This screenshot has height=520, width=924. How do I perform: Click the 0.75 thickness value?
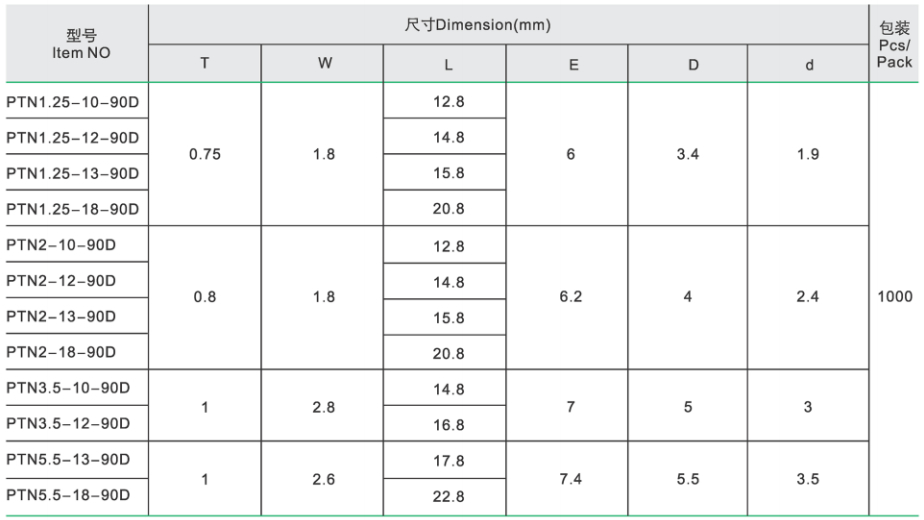[x=205, y=156]
